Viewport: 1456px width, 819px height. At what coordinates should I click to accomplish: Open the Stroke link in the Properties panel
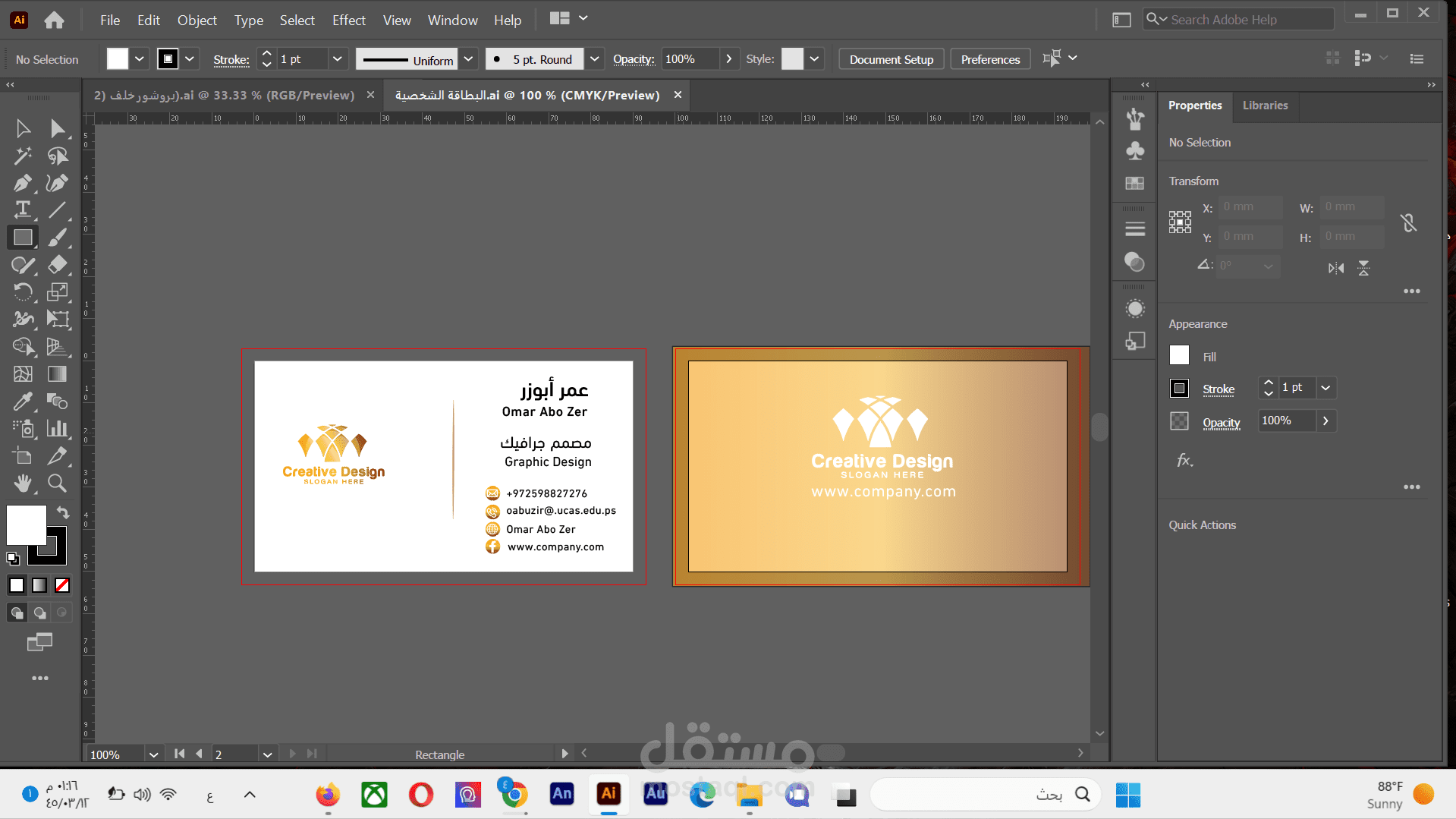pyautogui.click(x=1219, y=389)
